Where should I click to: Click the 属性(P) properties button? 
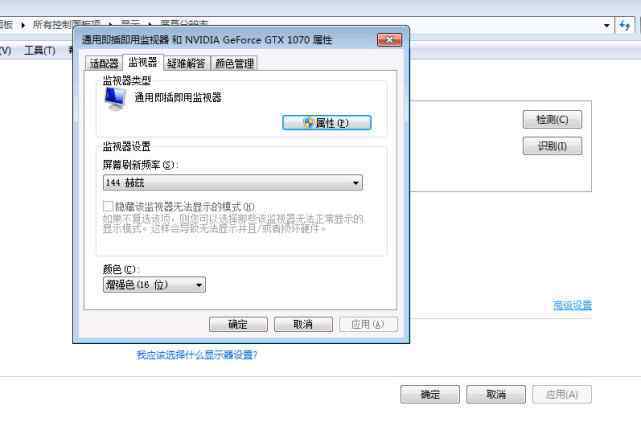tap(327, 123)
